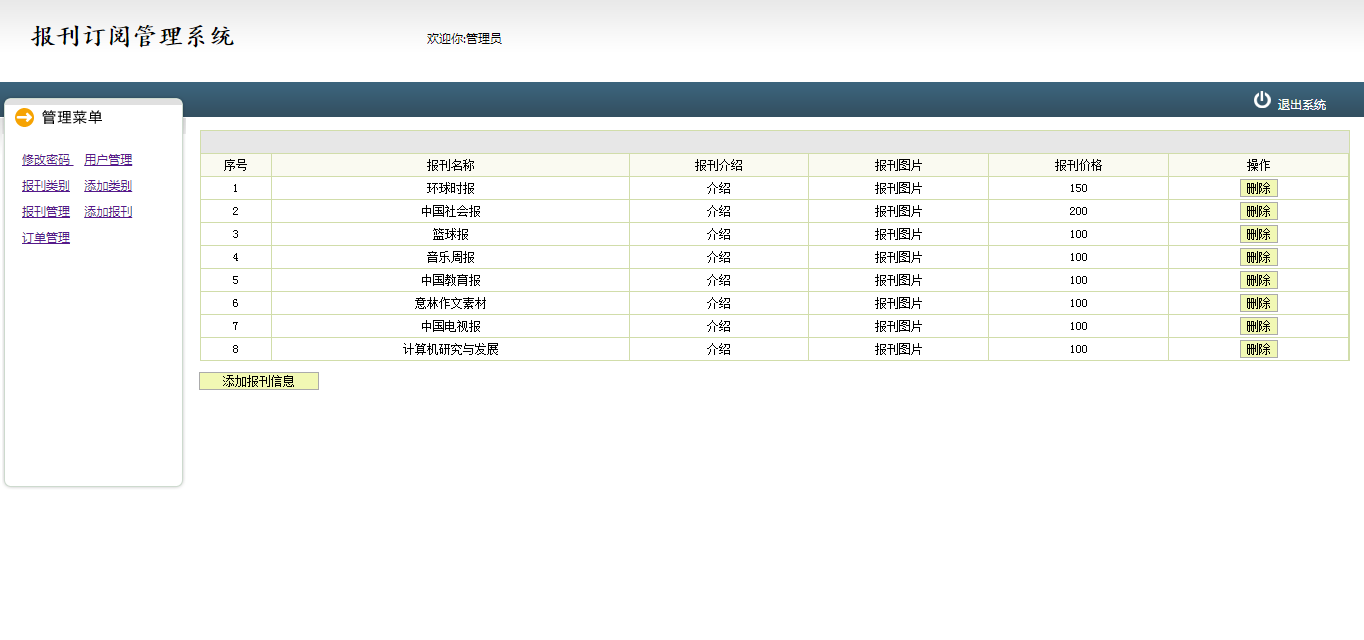This screenshot has height=640, width=1364.
Task: Select the 中国电视报 name cell
Action: pyautogui.click(x=450, y=326)
